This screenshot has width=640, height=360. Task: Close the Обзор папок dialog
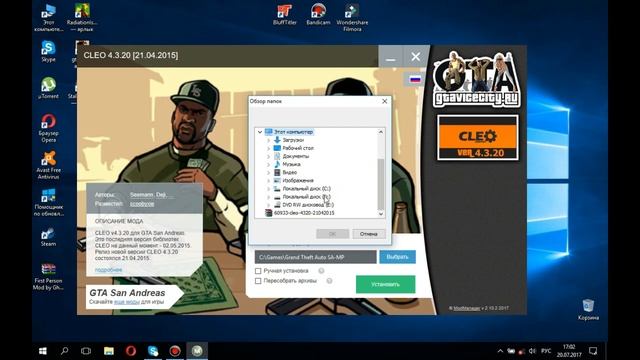coord(384,101)
